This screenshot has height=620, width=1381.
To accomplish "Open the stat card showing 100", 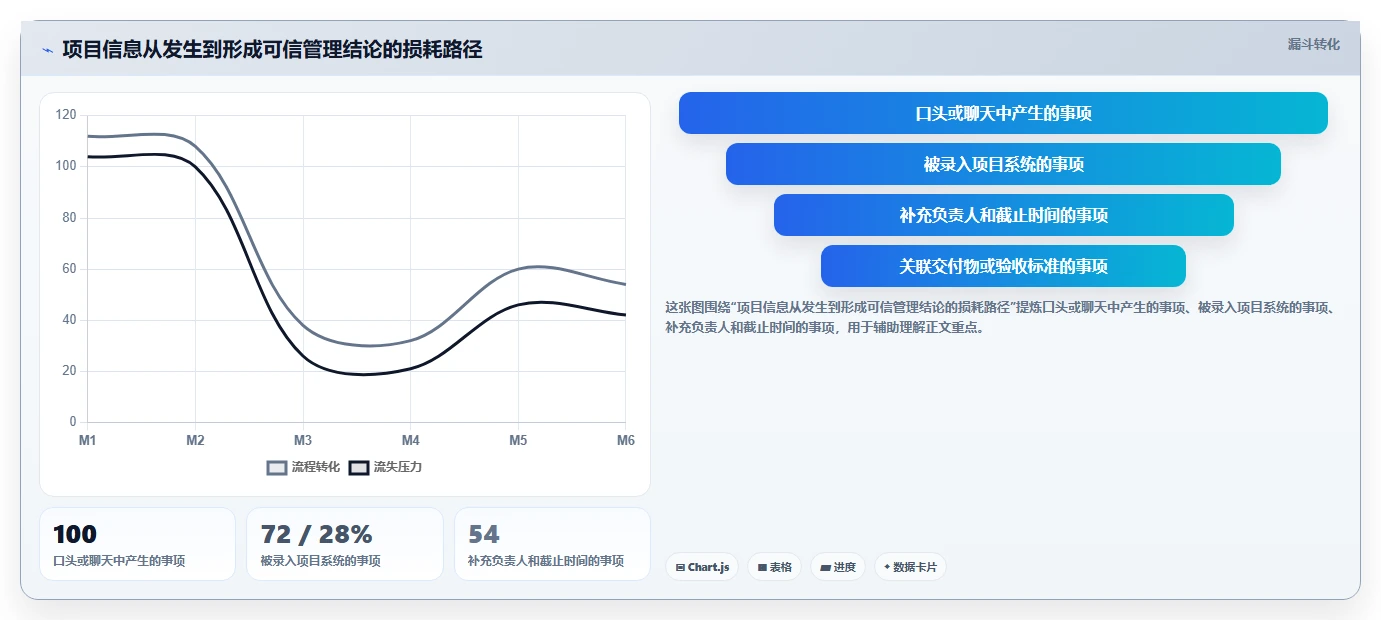I will tap(137, 544).
